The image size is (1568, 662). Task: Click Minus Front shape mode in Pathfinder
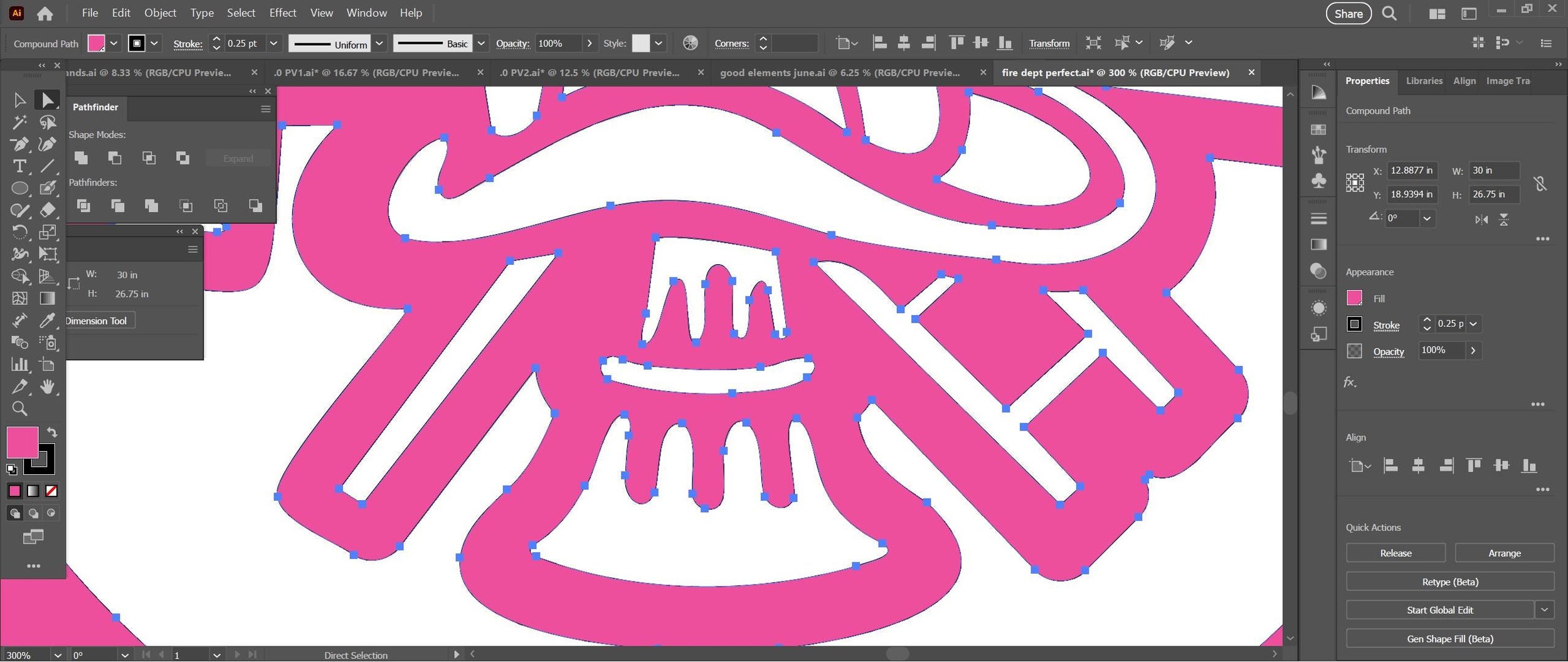[115, 158]
